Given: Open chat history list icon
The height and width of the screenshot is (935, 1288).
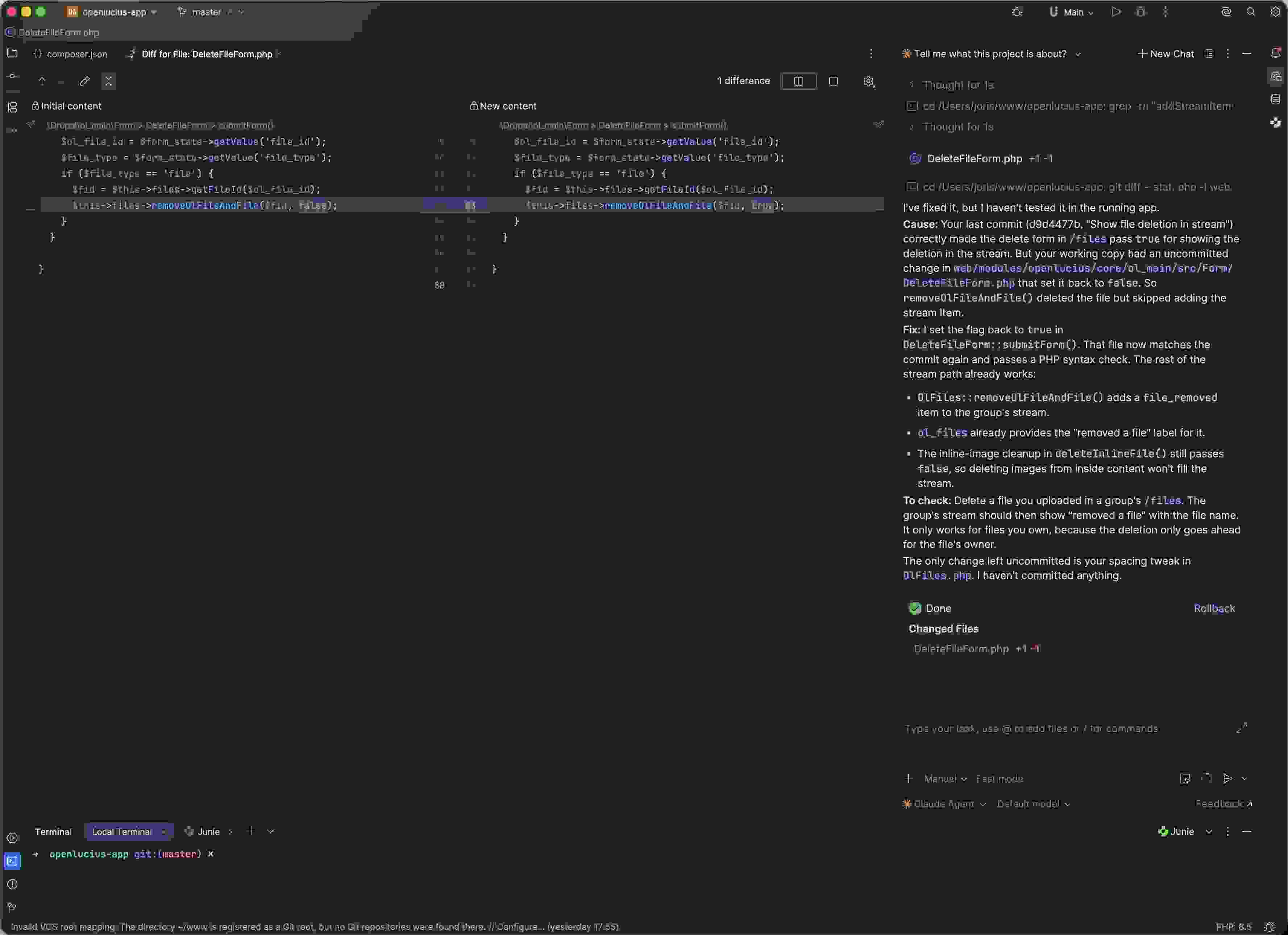Looking at the screenshot, I should 1209,54.
